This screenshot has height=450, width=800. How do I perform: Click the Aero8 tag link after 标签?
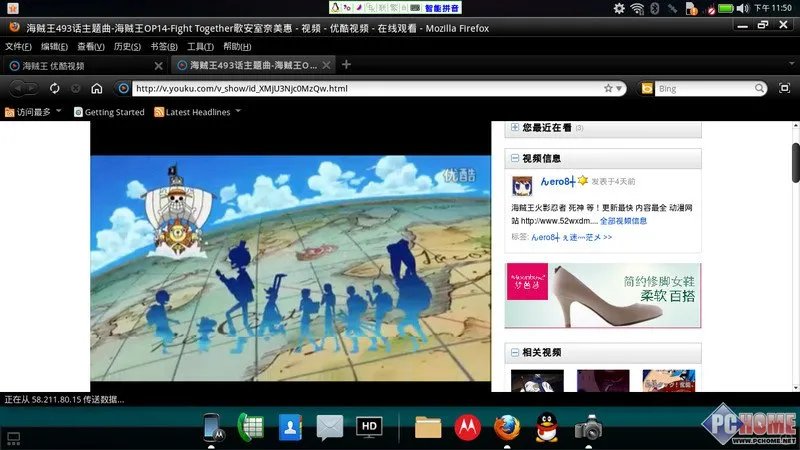coord(545,237)
